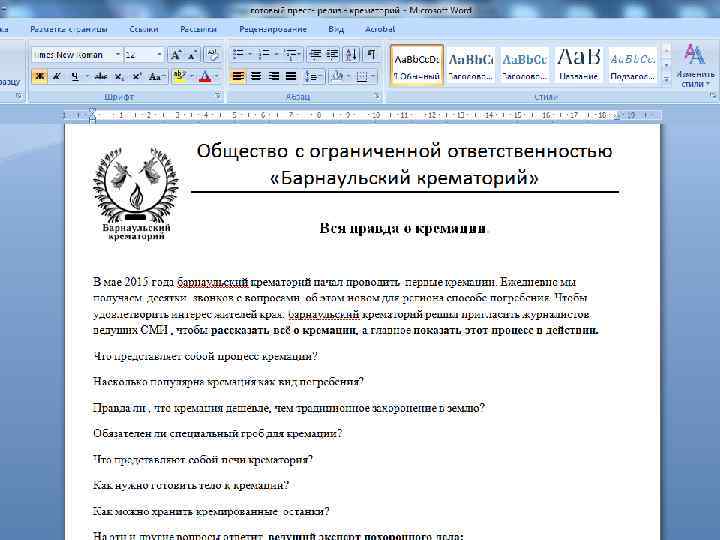Center paragraph text

[256, 76]
